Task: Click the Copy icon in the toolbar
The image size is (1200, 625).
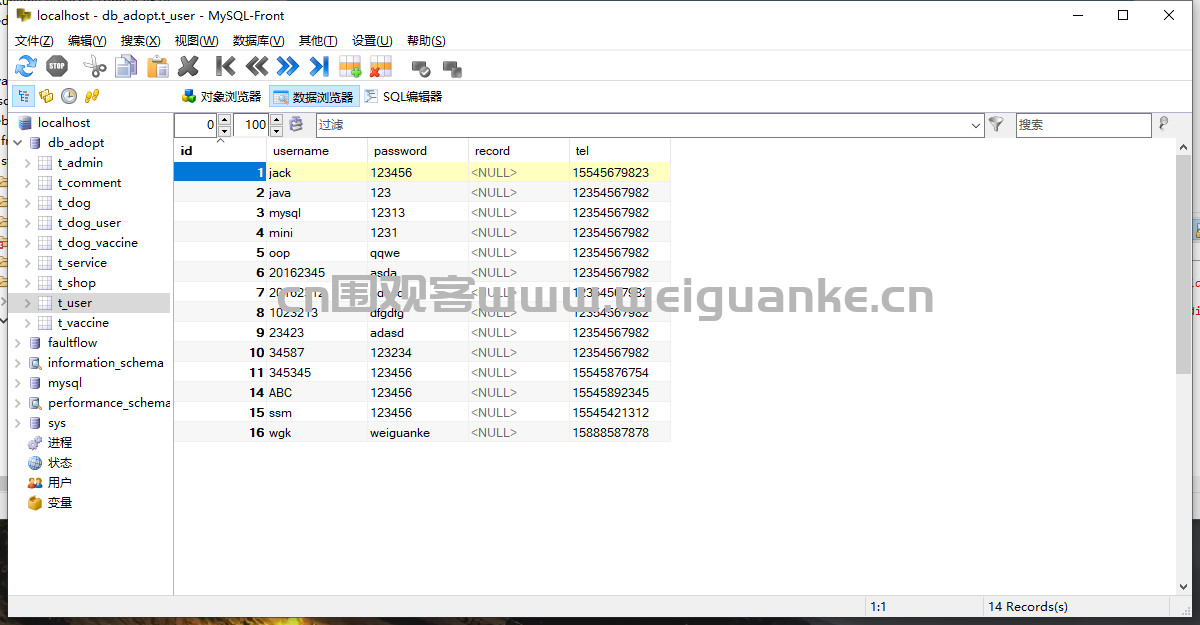Action: point(126,67)
